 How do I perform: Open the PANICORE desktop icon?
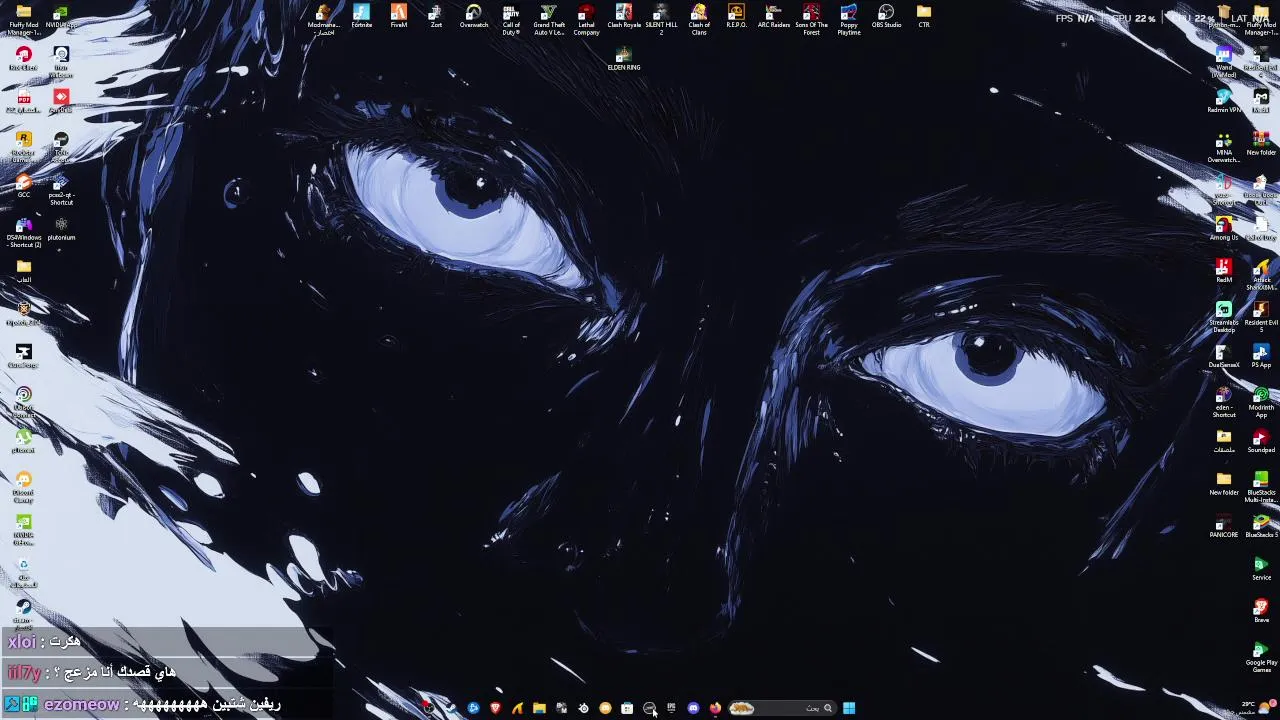click(1224, 526)
